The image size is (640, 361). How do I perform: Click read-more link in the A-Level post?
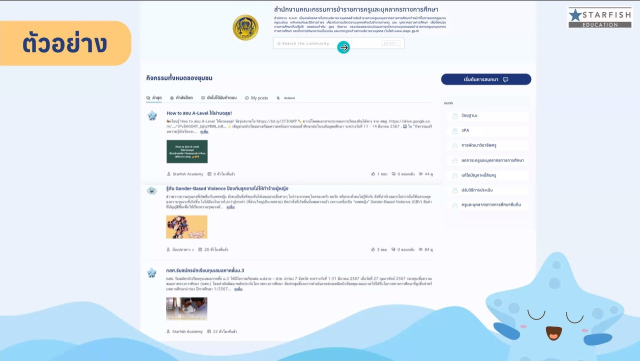204,132
